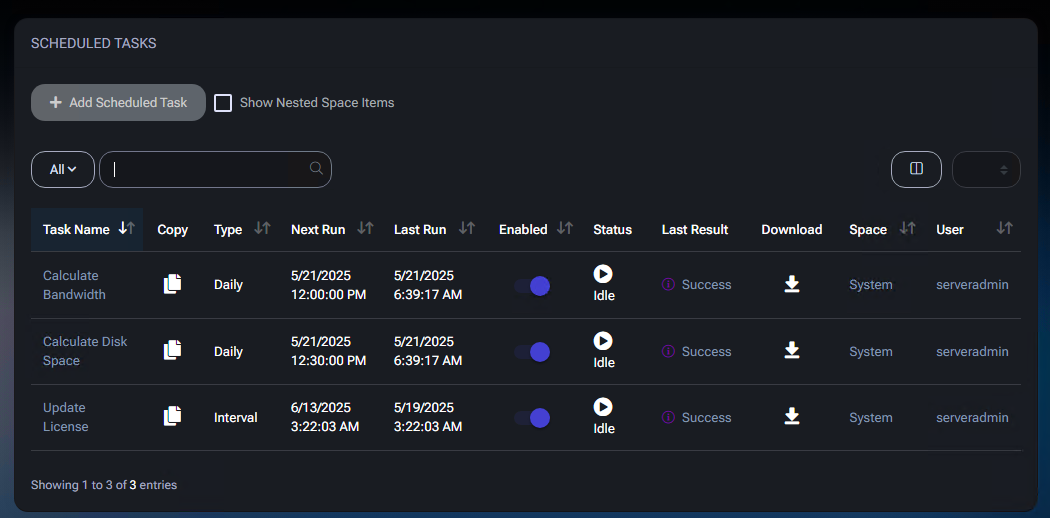The width and height of the screenshot is (1050, 518).
Task: Sort by Enabled column arrows
Action: pos(565,229)
